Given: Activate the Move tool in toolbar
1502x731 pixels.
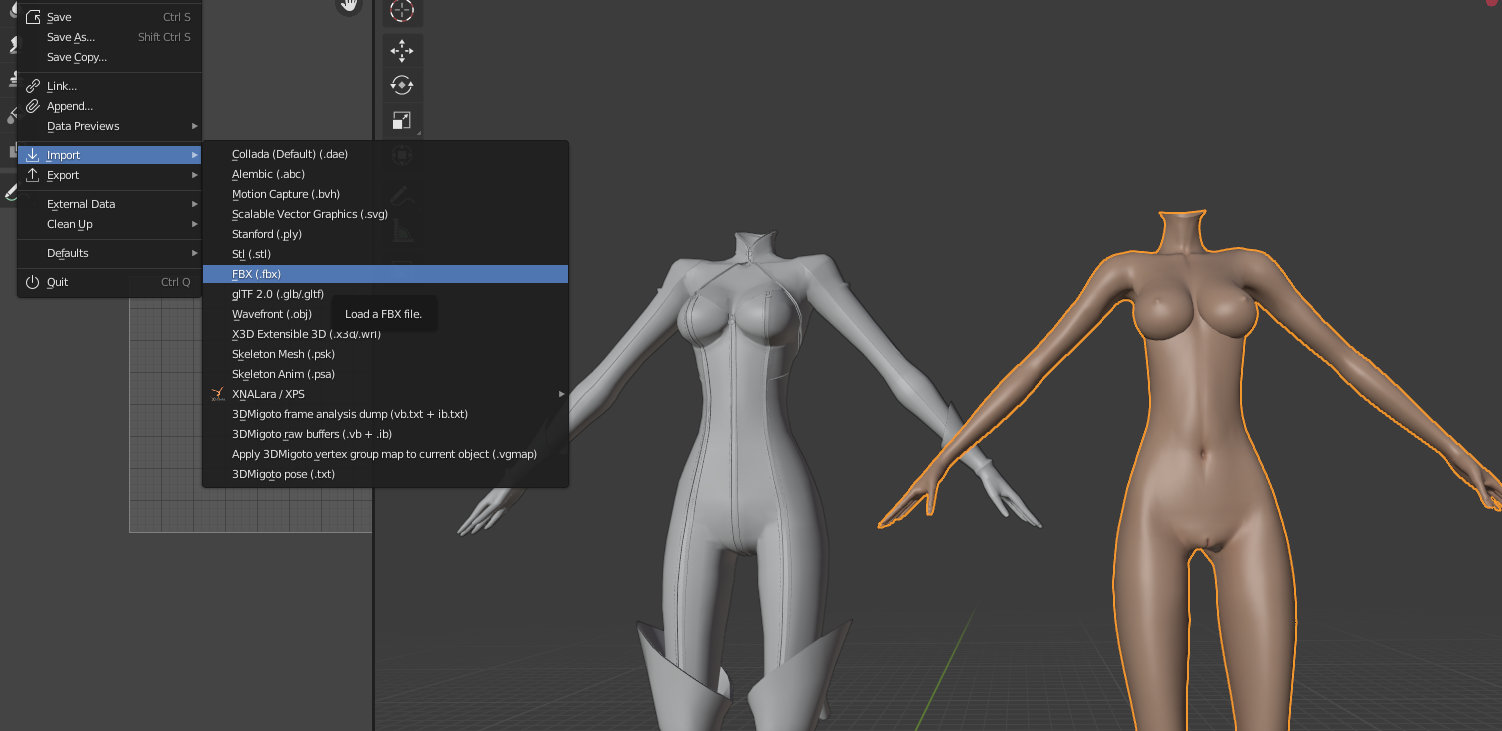Looking at the screenshot, I should coord(402,50).
